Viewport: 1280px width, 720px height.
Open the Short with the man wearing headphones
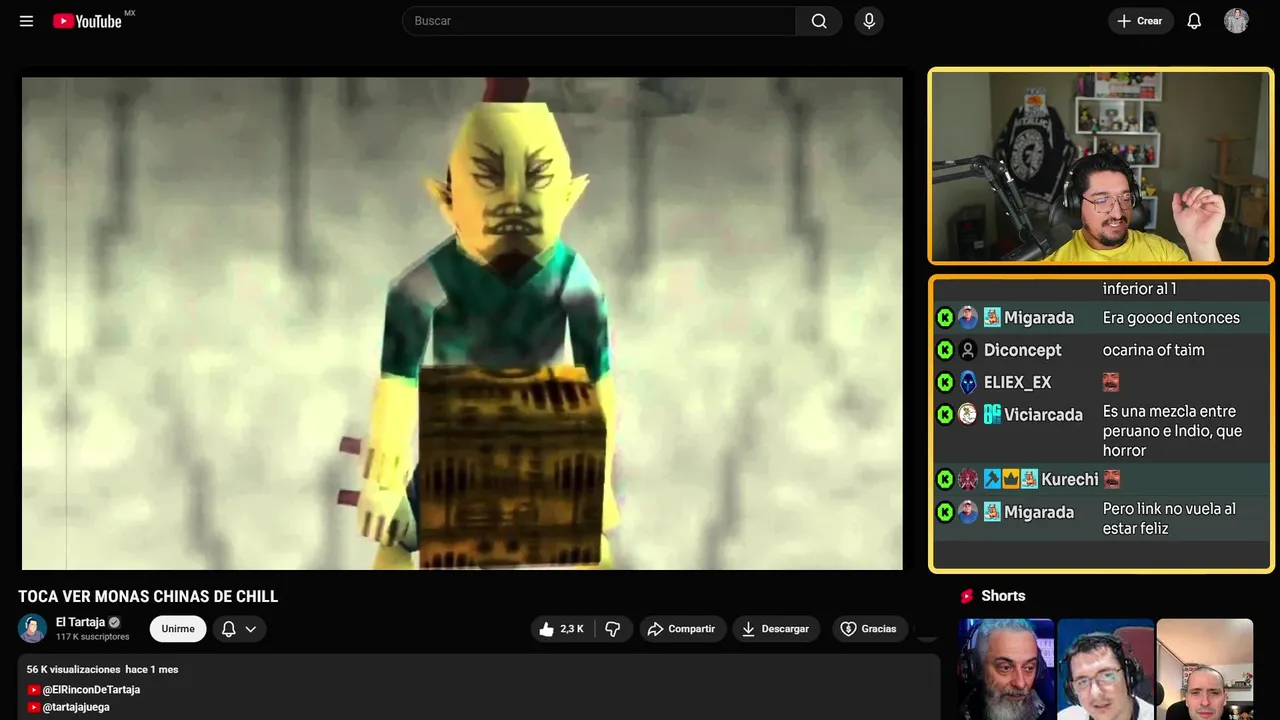1105,669
